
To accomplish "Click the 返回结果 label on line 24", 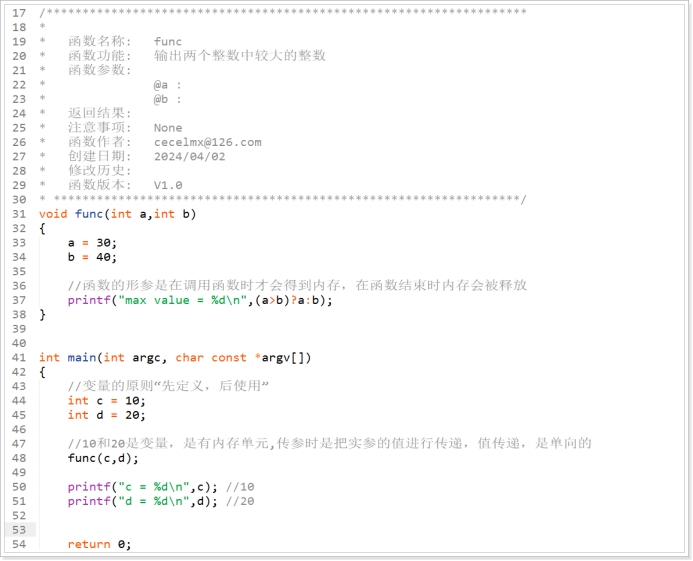I will pyautogui.click(x=99, y=113).
